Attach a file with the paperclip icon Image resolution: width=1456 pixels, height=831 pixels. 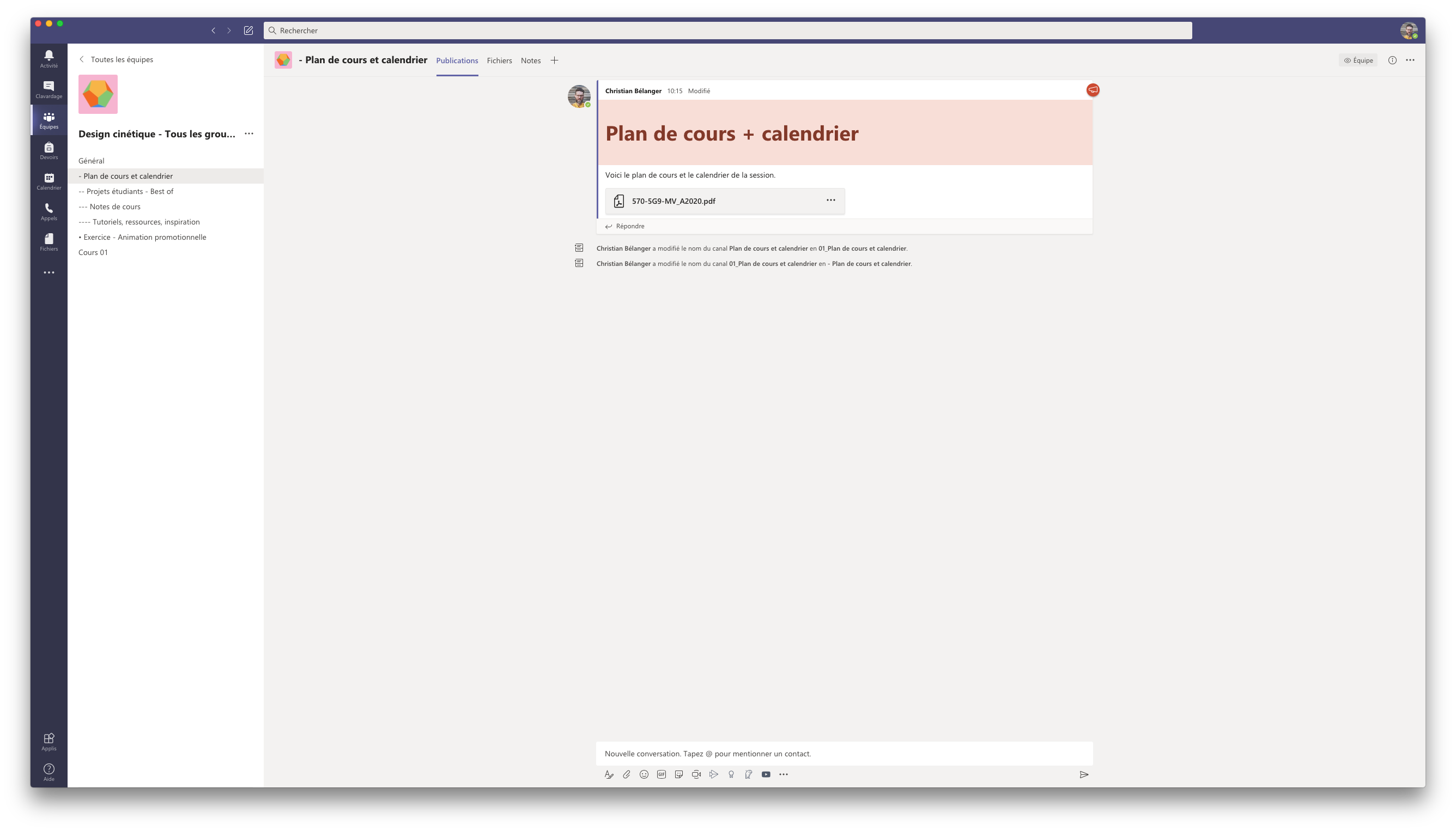click(x=626, y=774)
